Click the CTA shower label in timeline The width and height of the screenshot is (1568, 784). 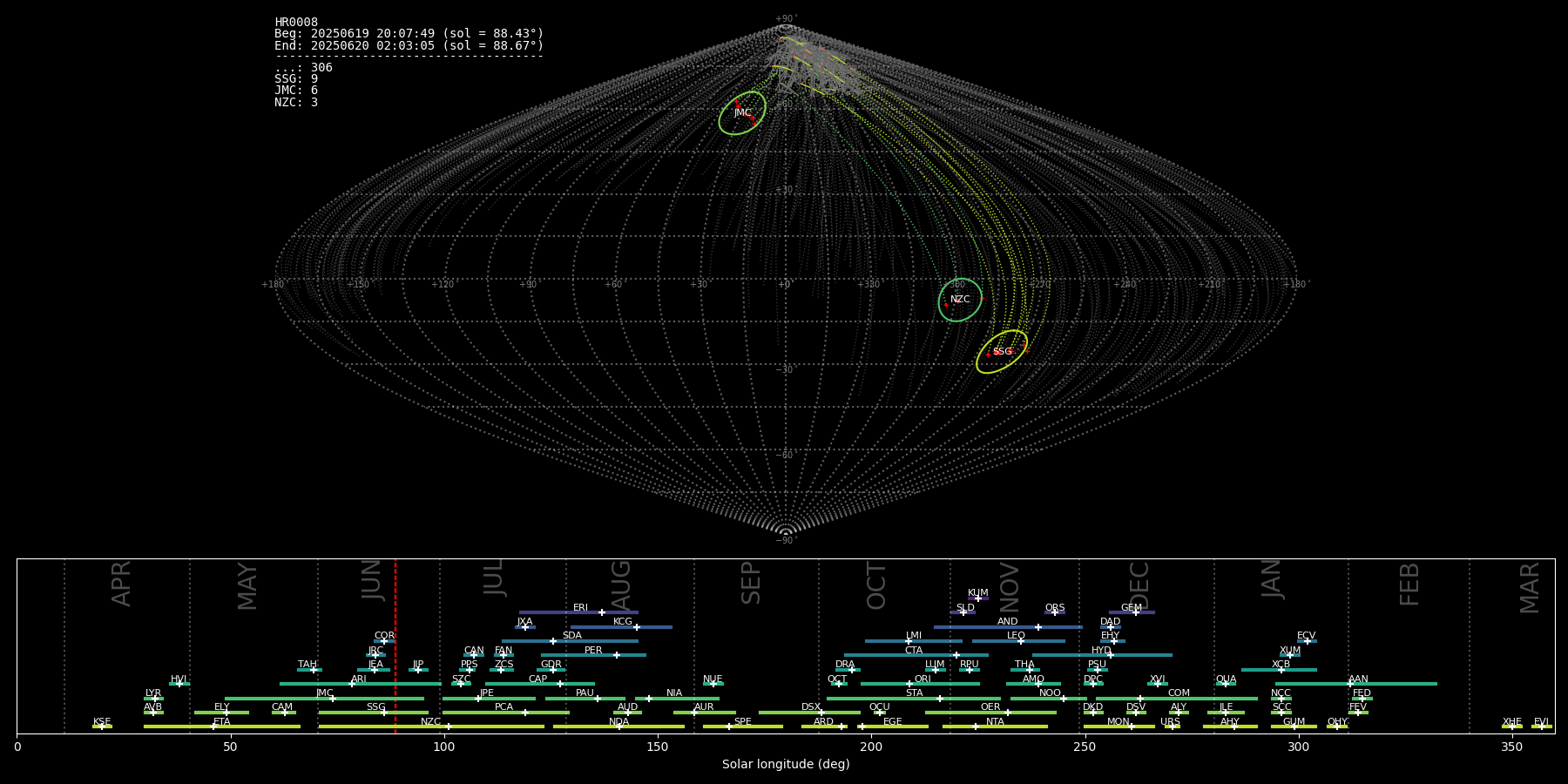pyautogui.click(x=914, y=651)
